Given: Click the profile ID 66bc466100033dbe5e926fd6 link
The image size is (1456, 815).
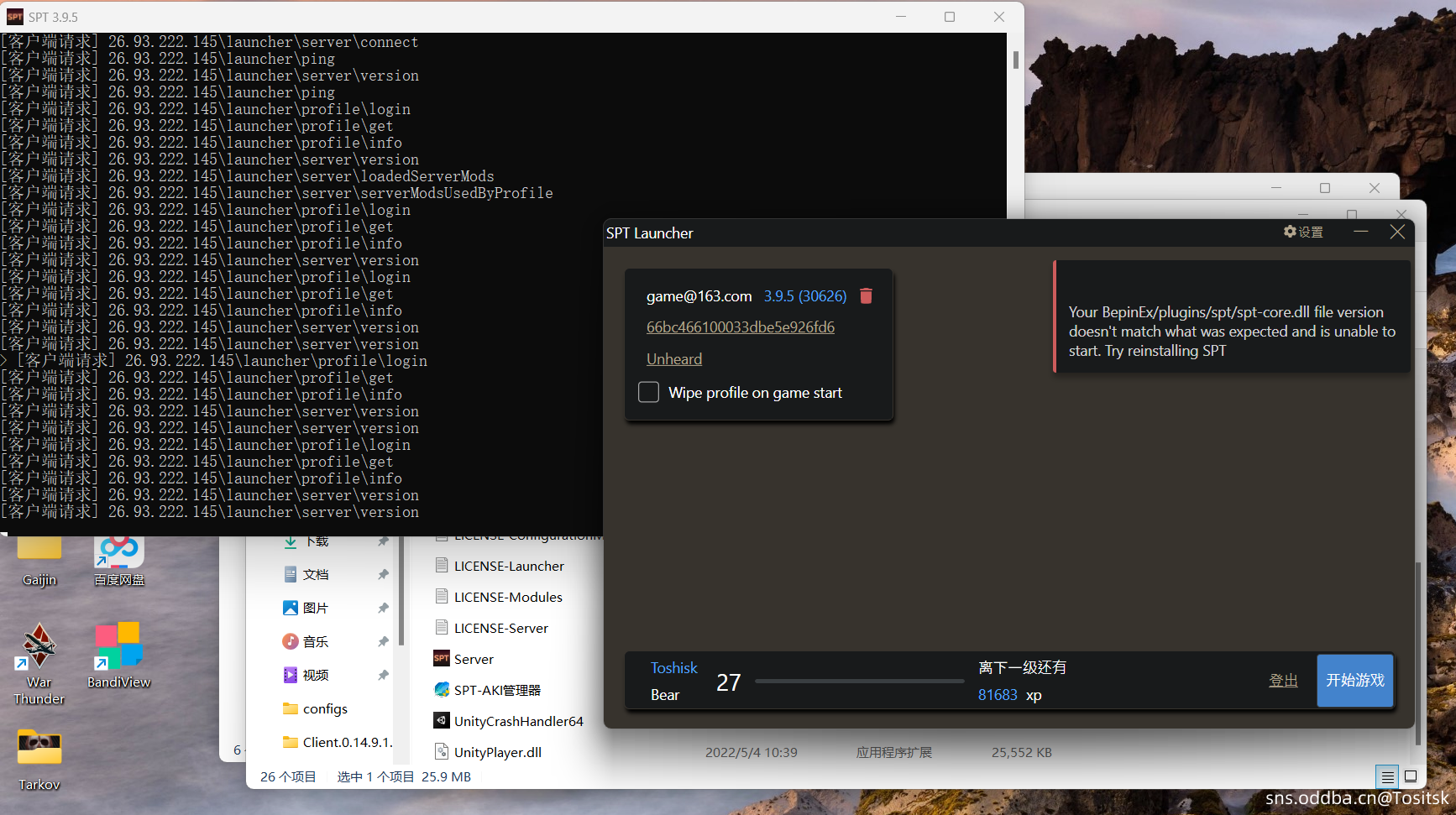Looking at the screenshot, I should [740, 327].
